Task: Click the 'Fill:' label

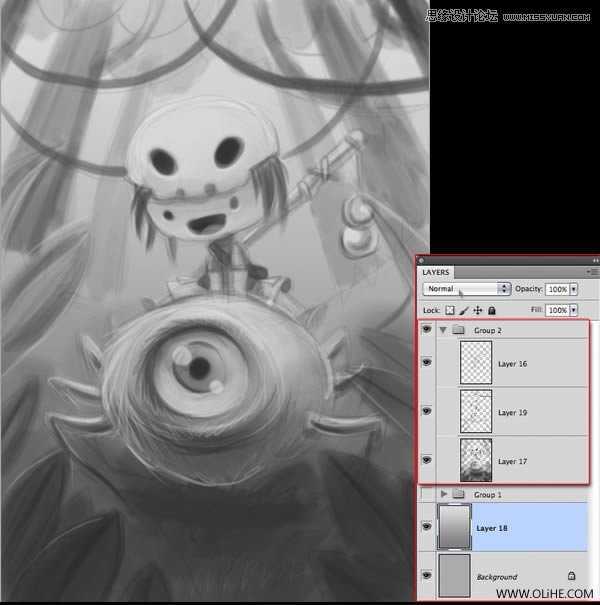Action: coord(537,309)
